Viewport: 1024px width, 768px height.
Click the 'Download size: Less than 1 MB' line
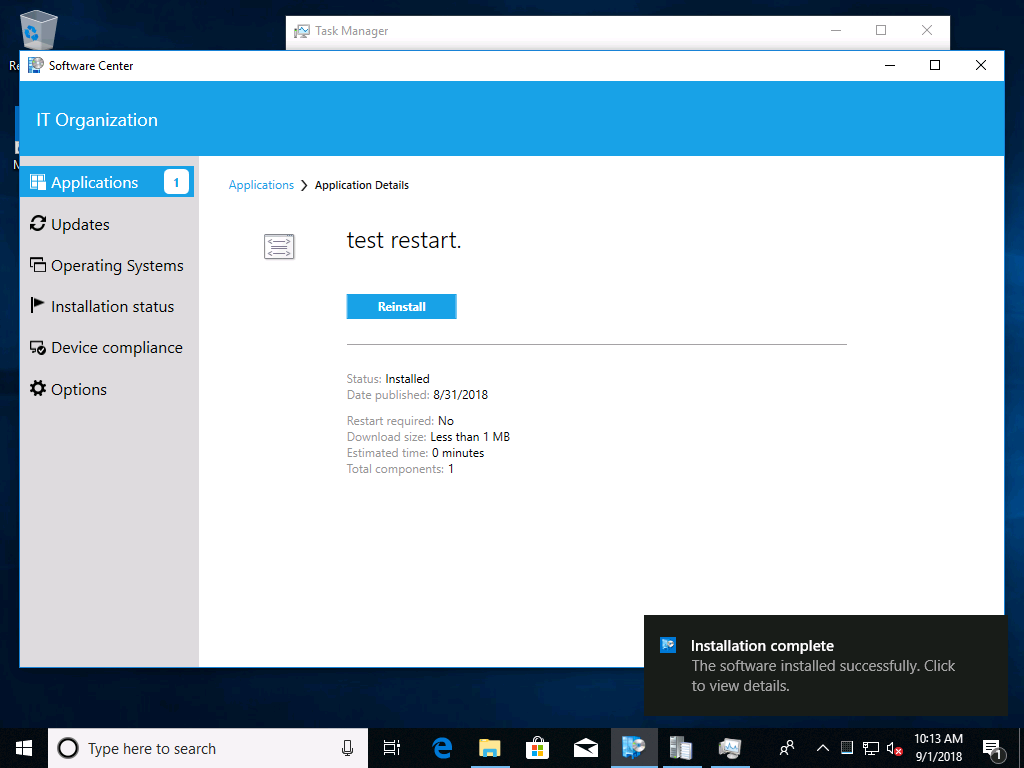428,437
